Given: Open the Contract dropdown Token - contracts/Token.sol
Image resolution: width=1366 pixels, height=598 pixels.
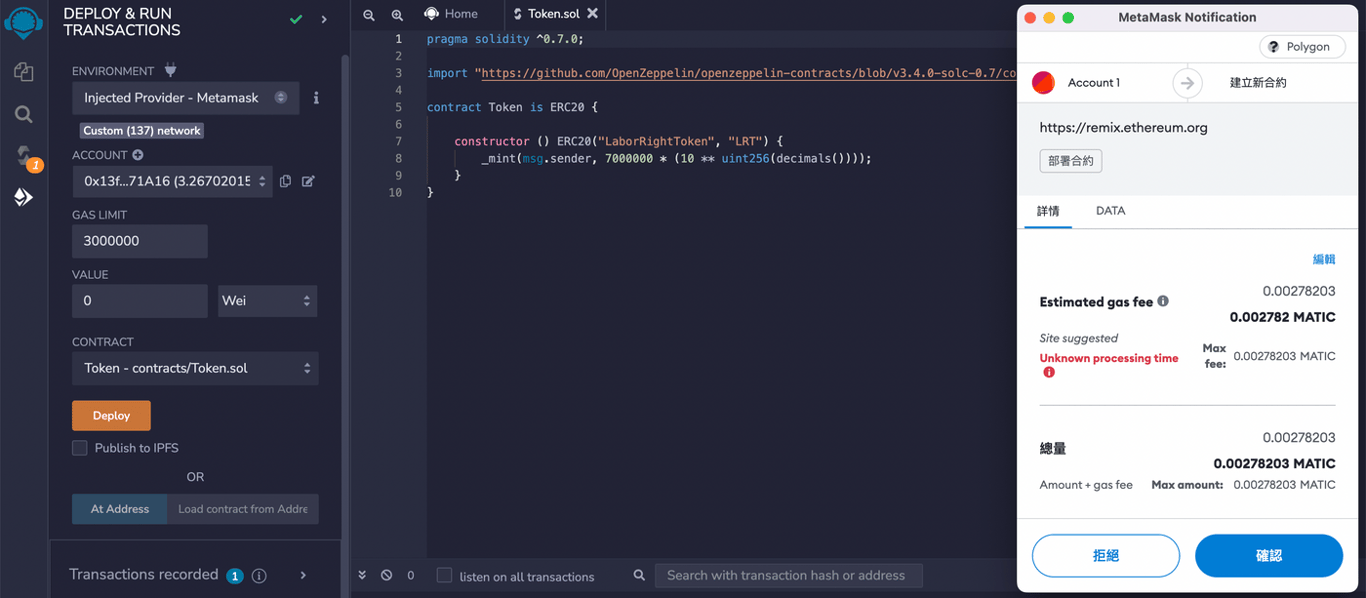Looking at the screenshot, I should pos(195,368).
